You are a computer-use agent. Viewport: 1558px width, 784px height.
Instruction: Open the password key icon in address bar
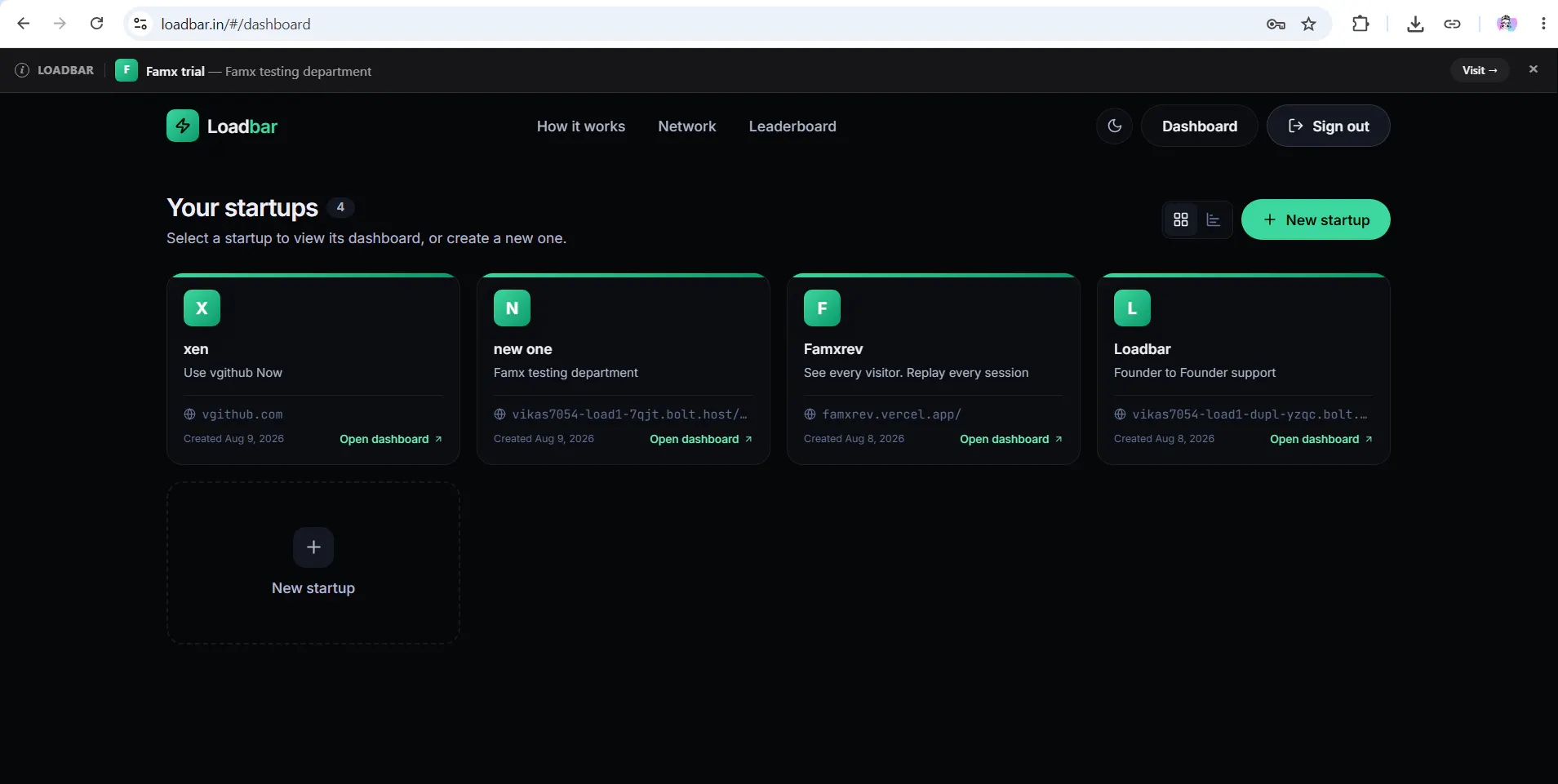1276,24
